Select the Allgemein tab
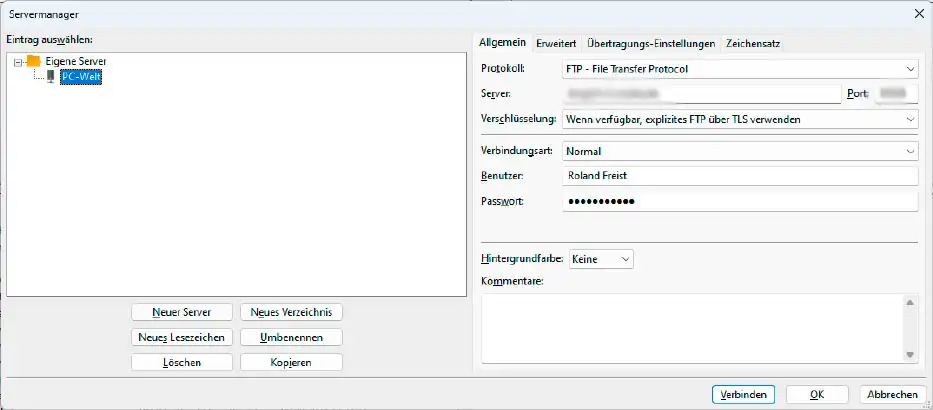933x410 pixels. (x=502, y=43)
